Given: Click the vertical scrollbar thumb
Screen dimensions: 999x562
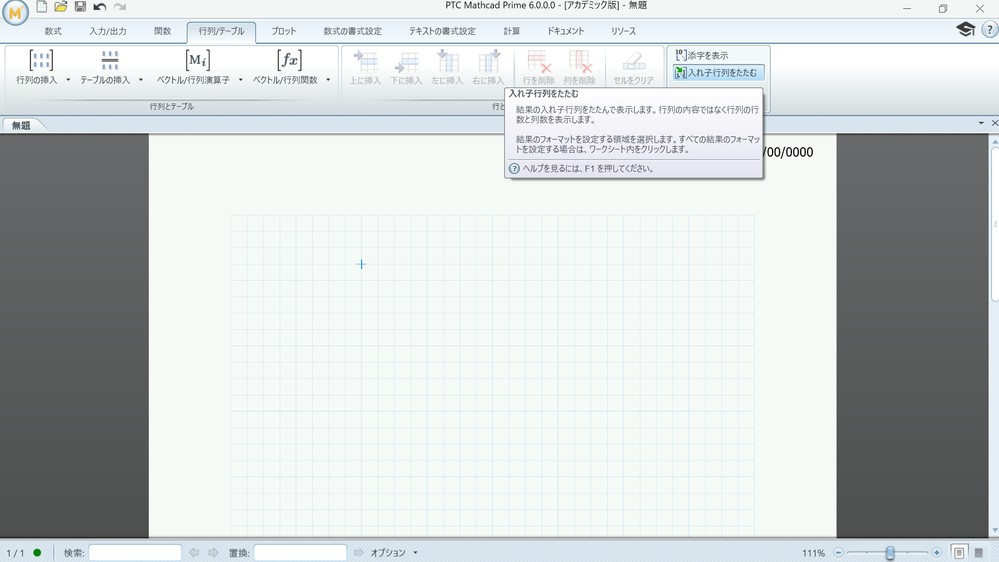Looking at the screenshot, I should (995, 224).
